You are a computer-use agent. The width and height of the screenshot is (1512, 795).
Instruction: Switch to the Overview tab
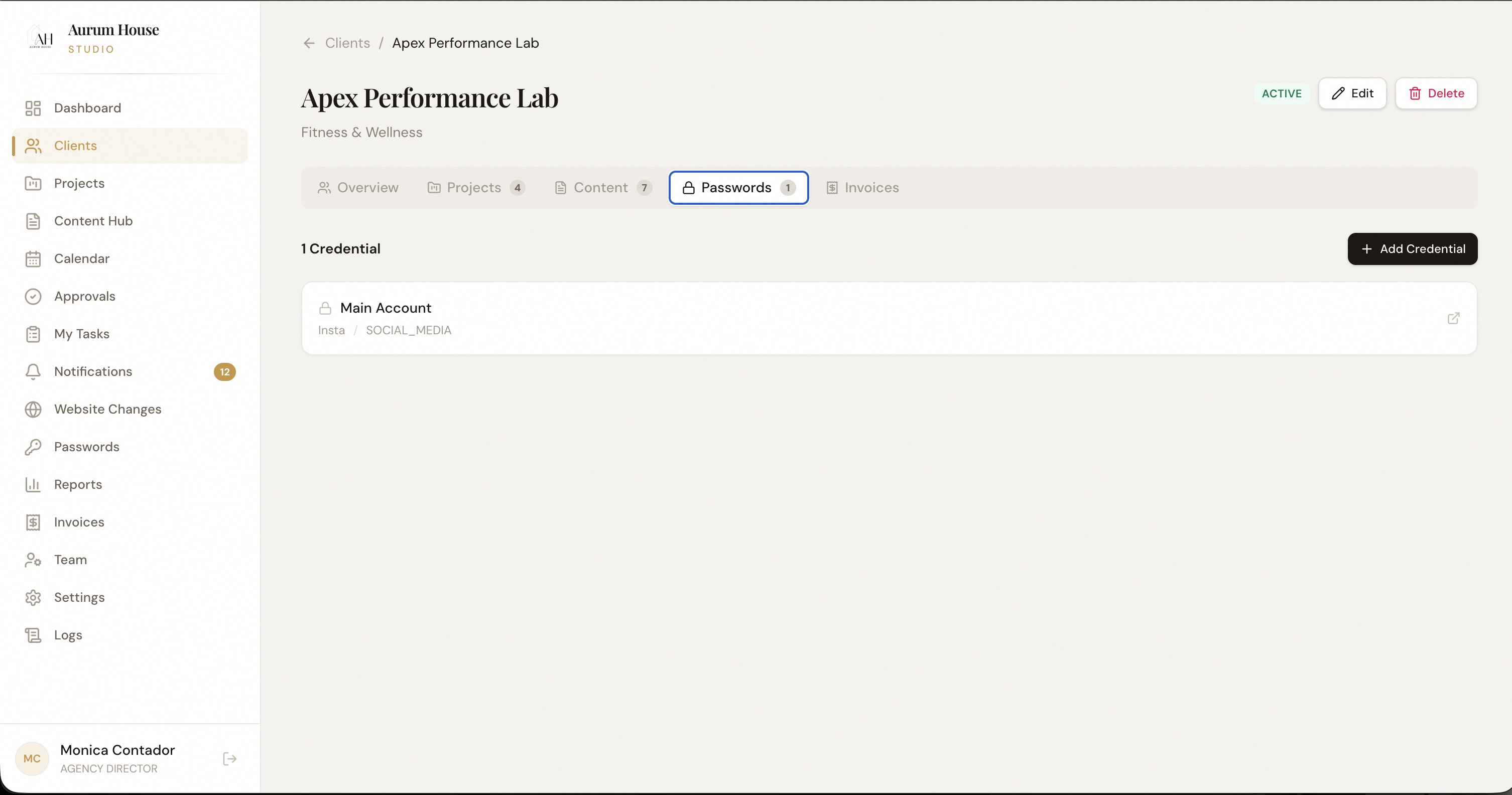(358, 188)
